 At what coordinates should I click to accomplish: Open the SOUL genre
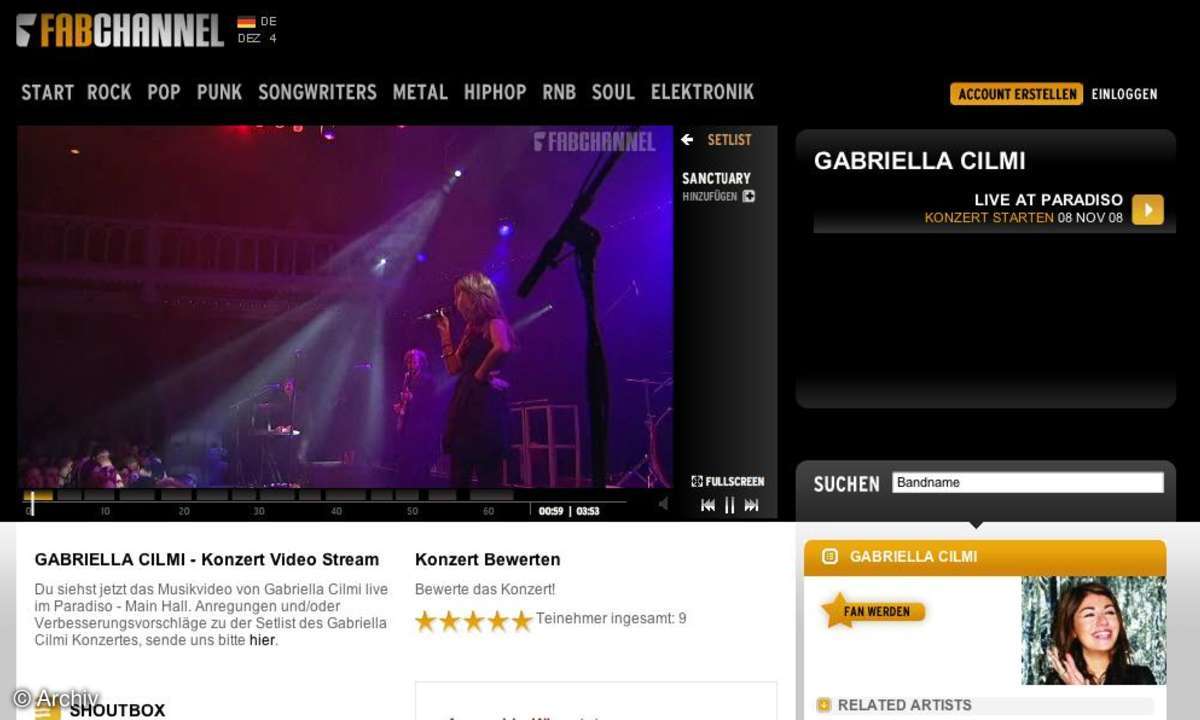613,92
